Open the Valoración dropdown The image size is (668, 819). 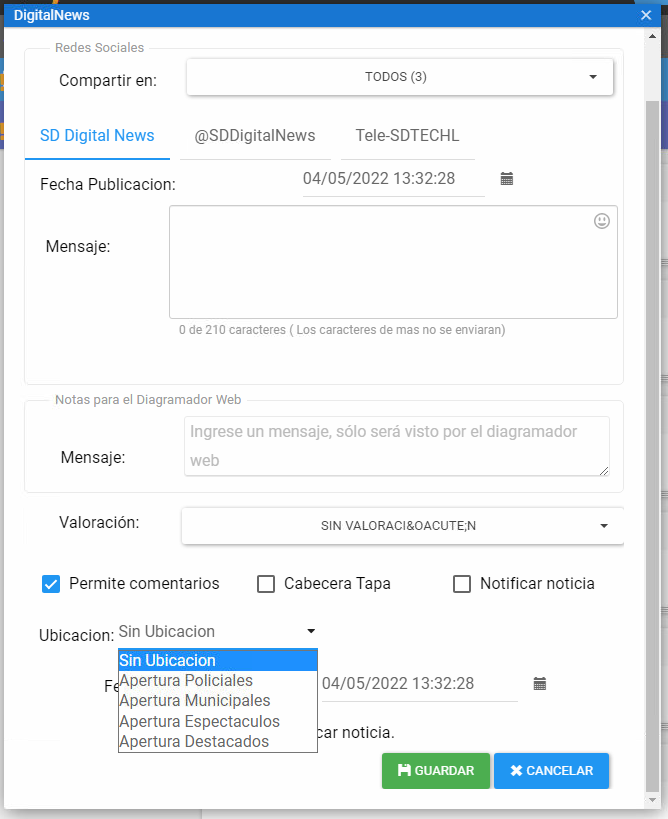402,525
